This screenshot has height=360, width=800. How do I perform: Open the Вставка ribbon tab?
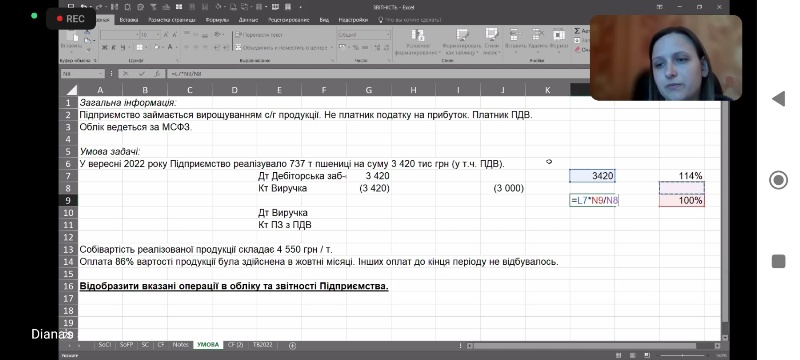129,20
